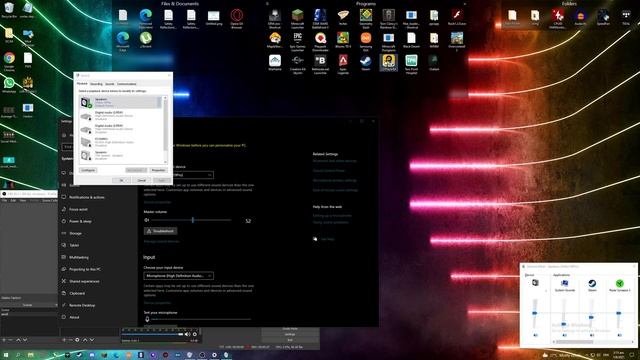Open Windows Start button on taskbar

(6, 355)
